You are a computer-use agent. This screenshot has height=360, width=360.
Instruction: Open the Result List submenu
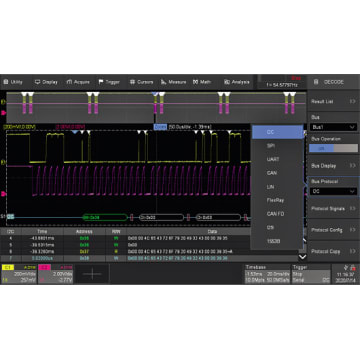[333, 101]
